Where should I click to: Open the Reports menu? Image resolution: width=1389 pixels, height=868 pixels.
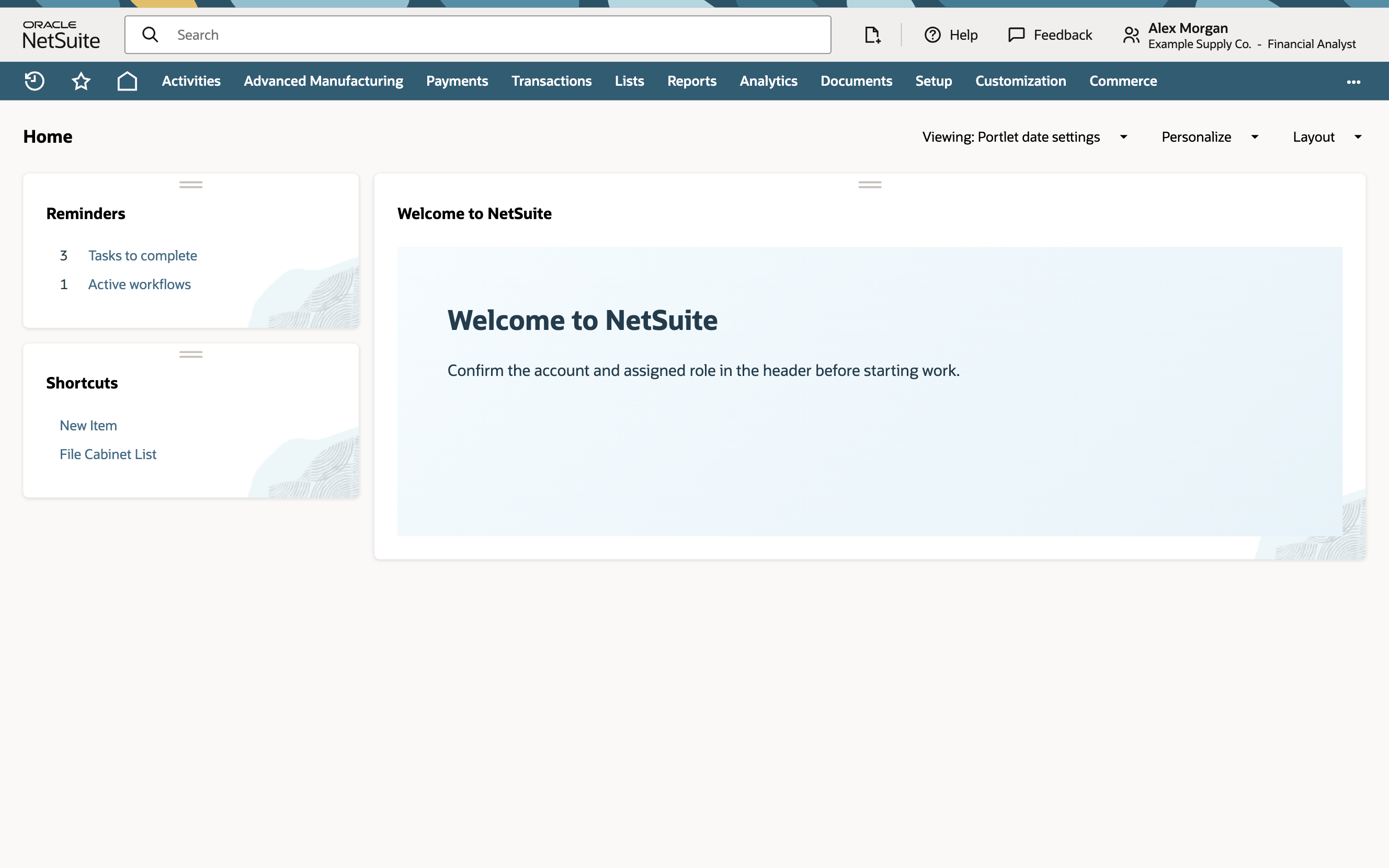click(x=692, y=81)
